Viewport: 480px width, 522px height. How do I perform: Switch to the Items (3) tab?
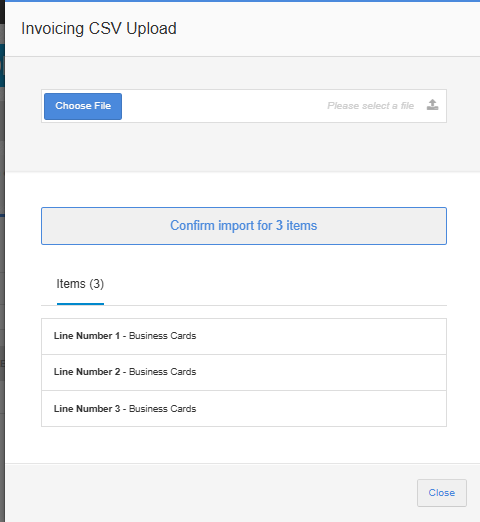80,284
